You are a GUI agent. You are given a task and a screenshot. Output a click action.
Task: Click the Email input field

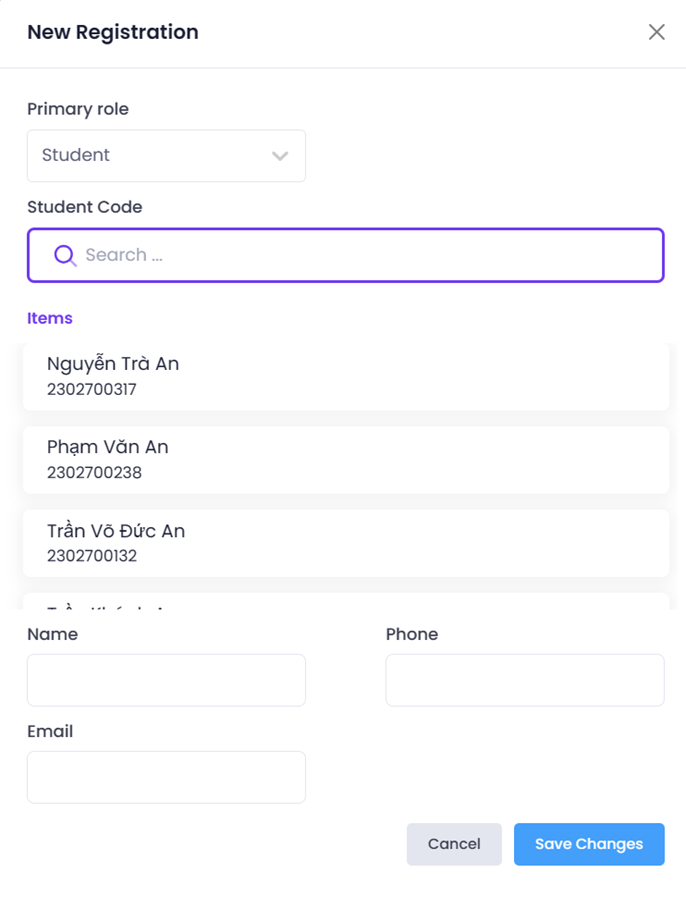166,777
